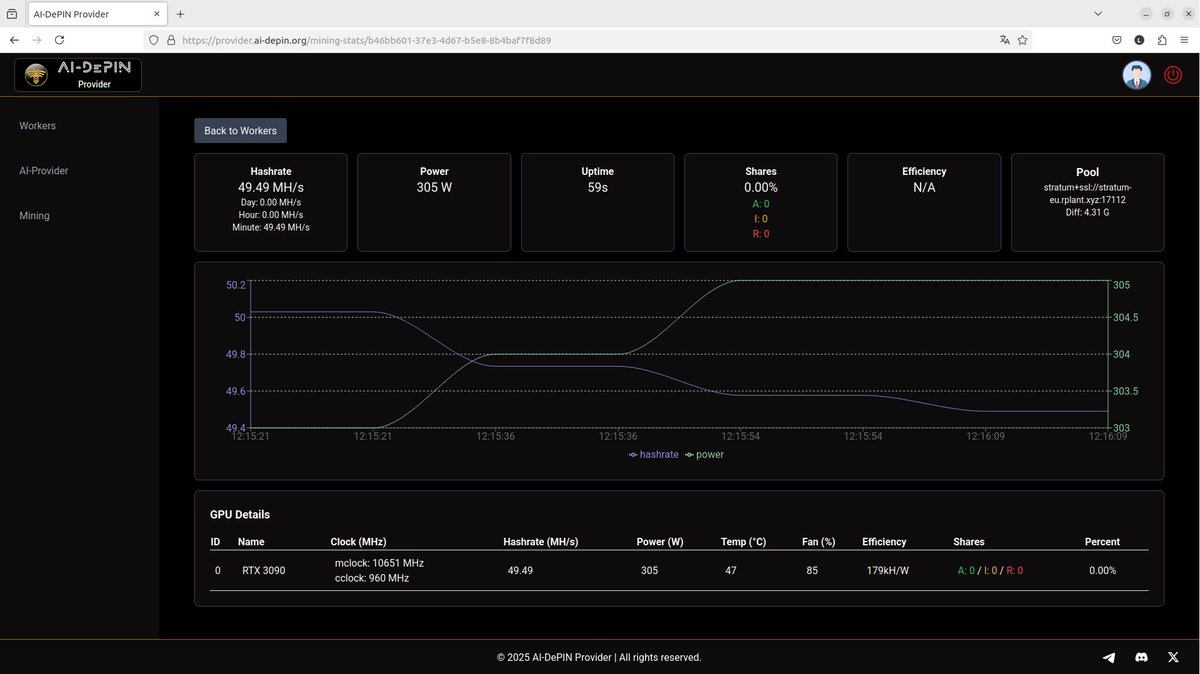Click the Temp 47 table cell
The height and width of the screenshot is (674, 1200).
tap(731, 571)
